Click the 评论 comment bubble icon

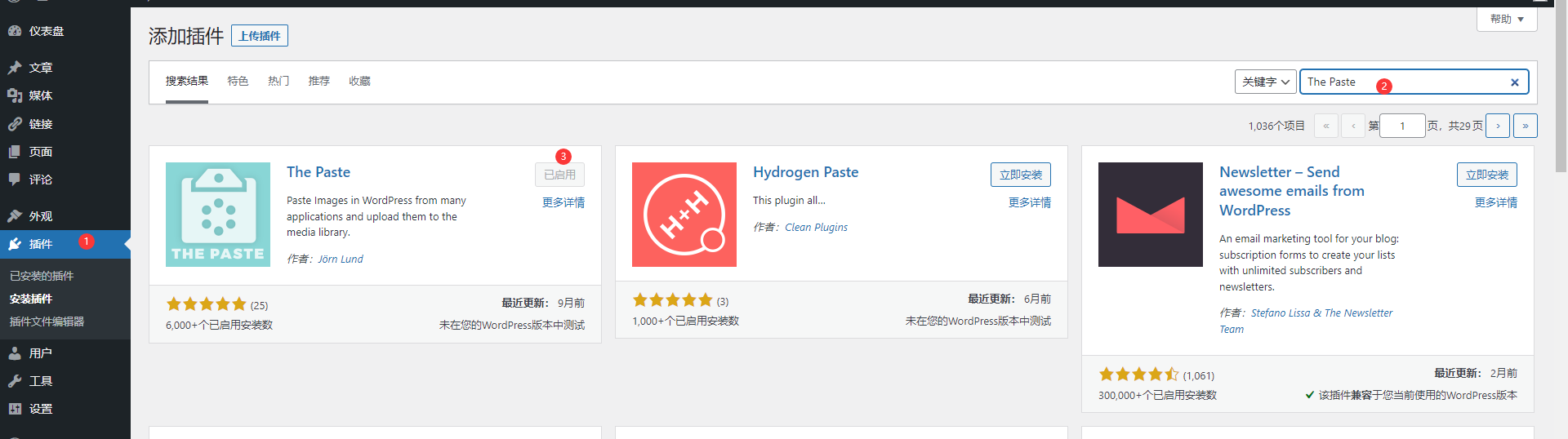point(15,180)
